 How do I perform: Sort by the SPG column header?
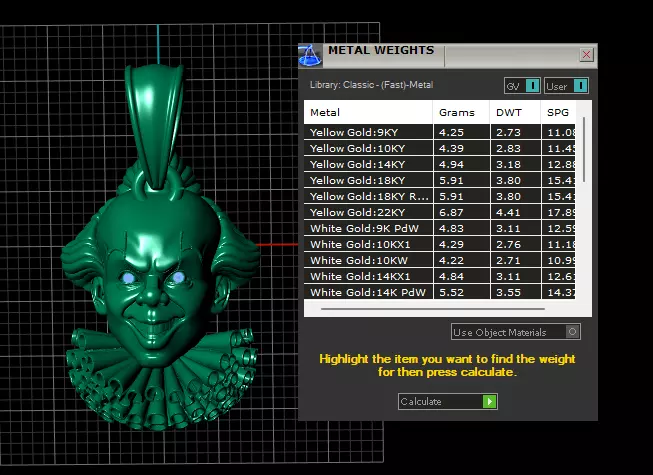point(558,112)
